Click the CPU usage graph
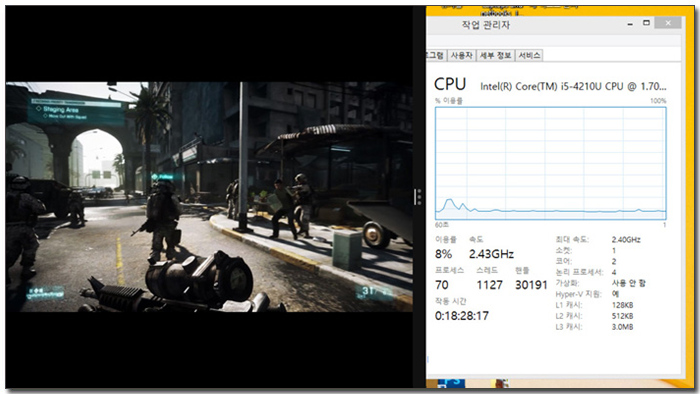This screenshot has width=700, height=394. (x=550, y=163)
